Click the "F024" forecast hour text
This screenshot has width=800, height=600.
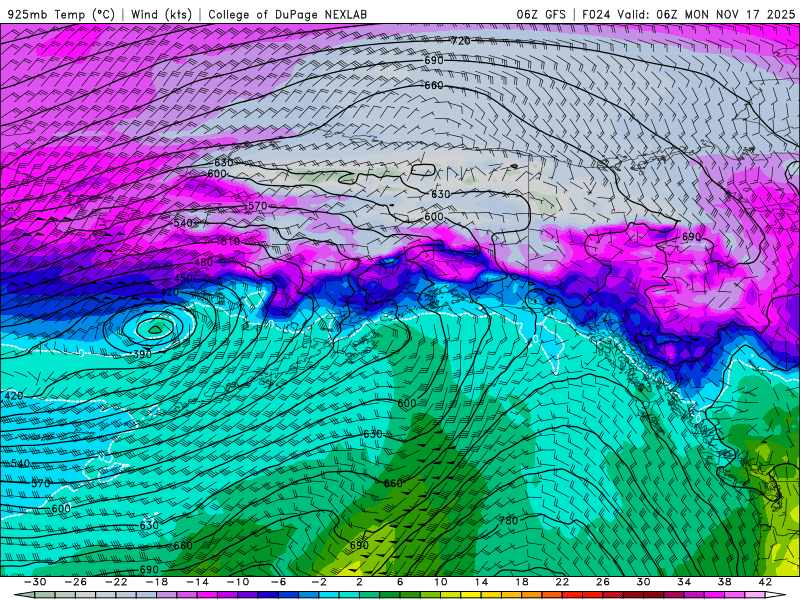coord(596,14)
